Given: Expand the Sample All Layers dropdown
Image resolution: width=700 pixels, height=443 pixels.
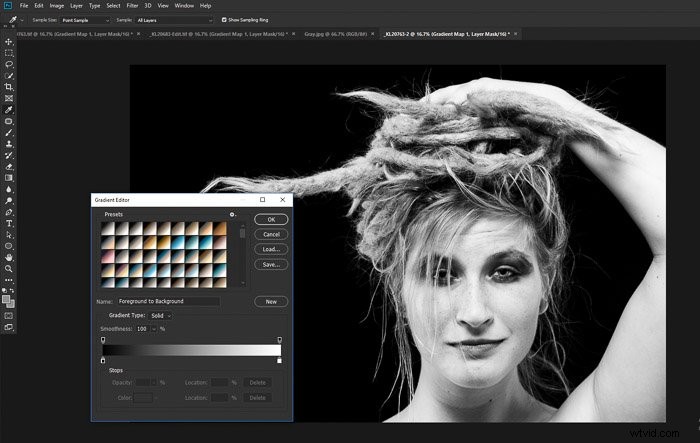Looking at the screenshot, I should [174, 20].
